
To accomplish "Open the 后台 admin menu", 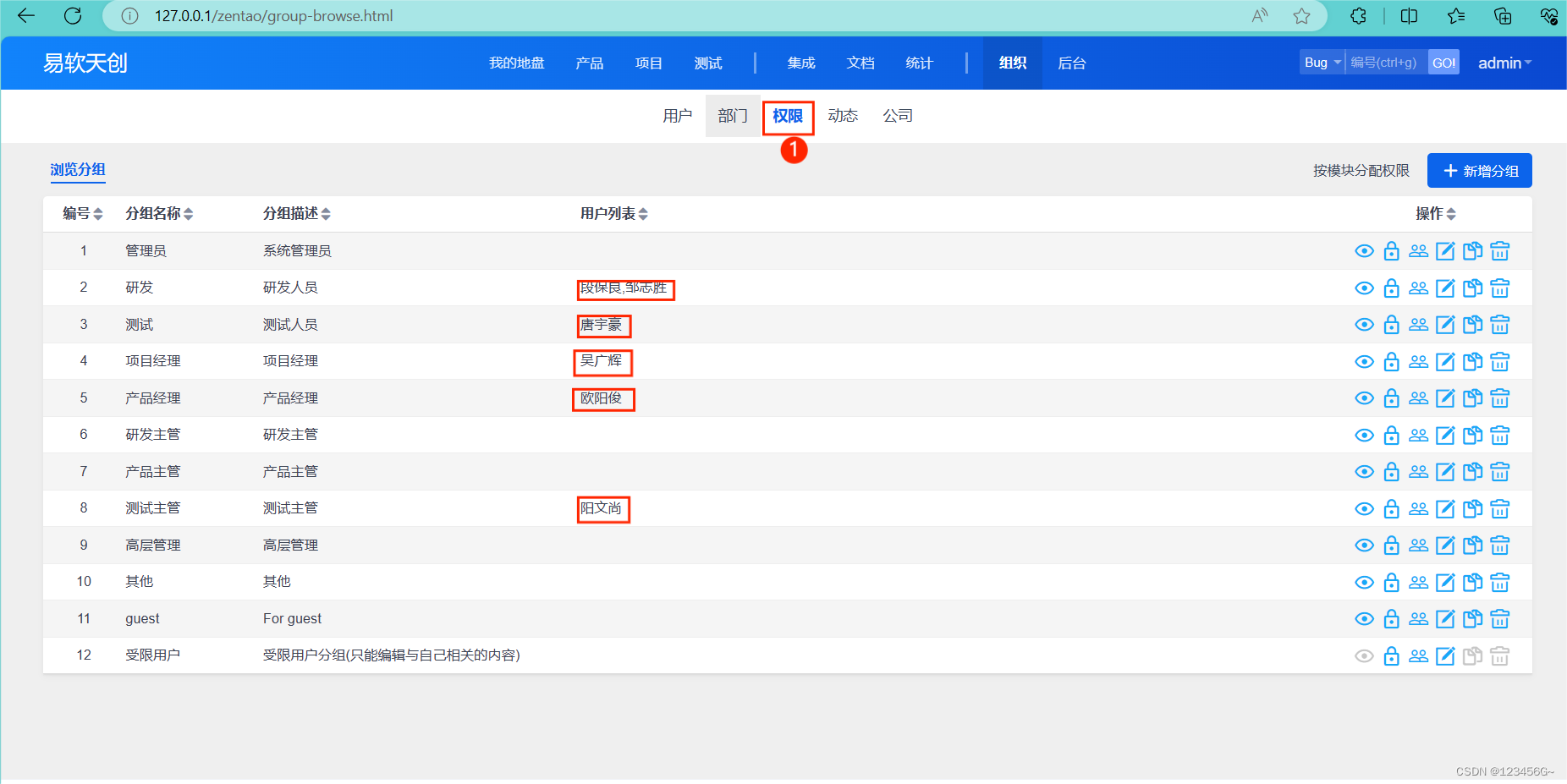I will pyautogui.click(x=1071, y=63).
